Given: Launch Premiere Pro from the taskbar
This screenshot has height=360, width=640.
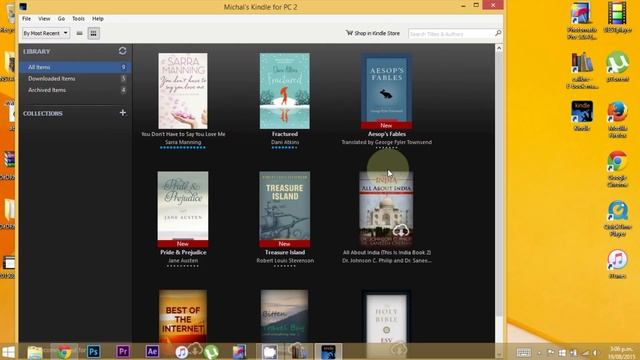Looking at the screenshot, I should coord(123,351).
